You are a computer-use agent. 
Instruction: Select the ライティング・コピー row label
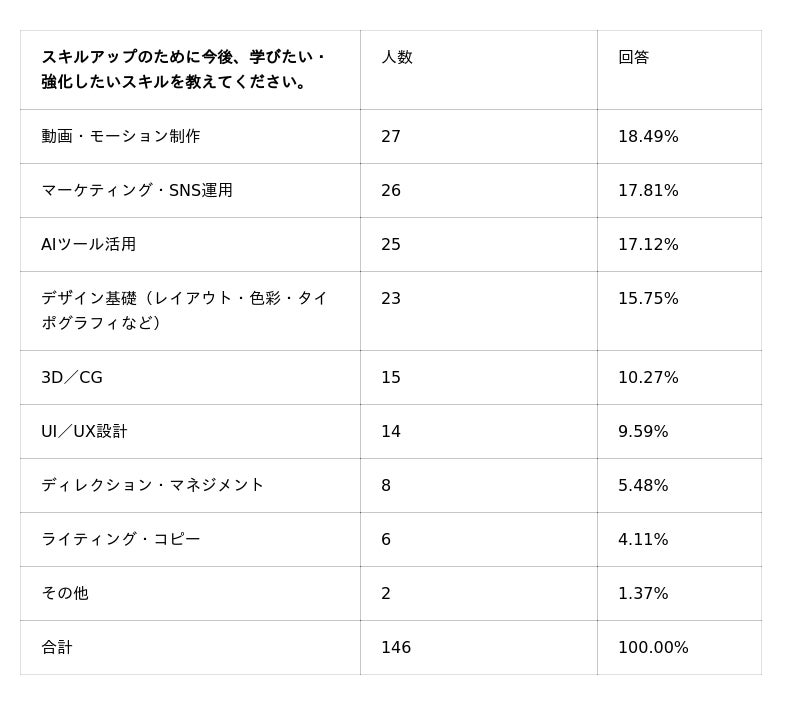(x=121, y=540)
